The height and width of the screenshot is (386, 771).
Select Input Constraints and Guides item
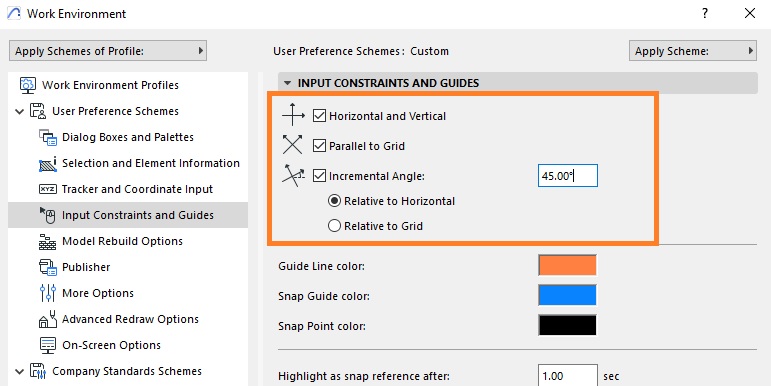point(128,215)
